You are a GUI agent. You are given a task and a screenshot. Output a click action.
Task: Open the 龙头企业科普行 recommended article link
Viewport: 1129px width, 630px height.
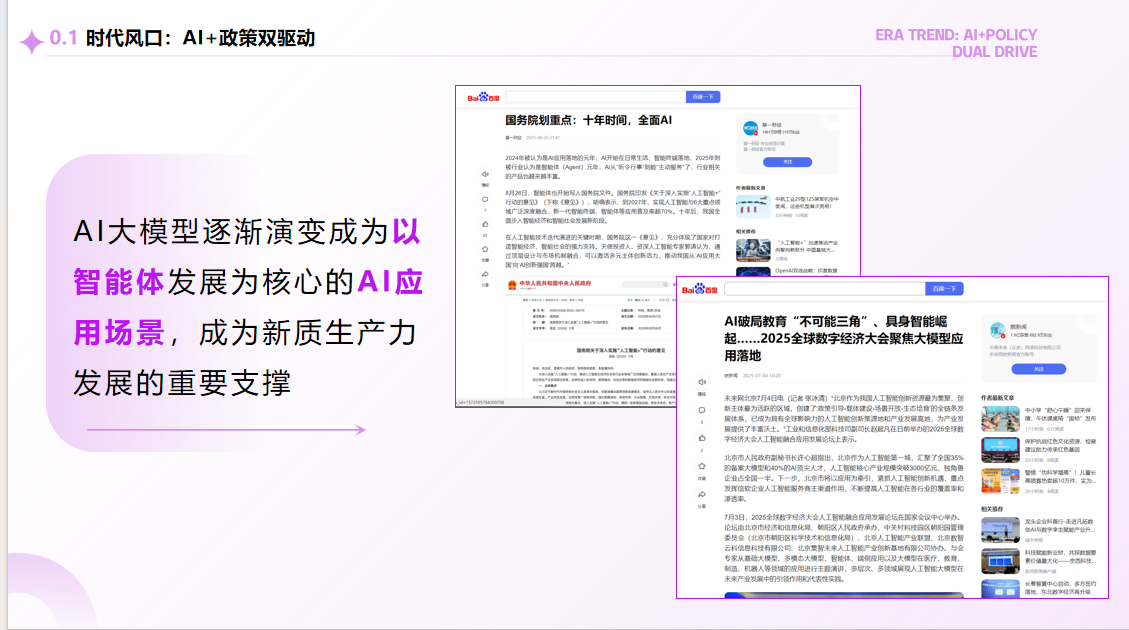coord(1059,526)
